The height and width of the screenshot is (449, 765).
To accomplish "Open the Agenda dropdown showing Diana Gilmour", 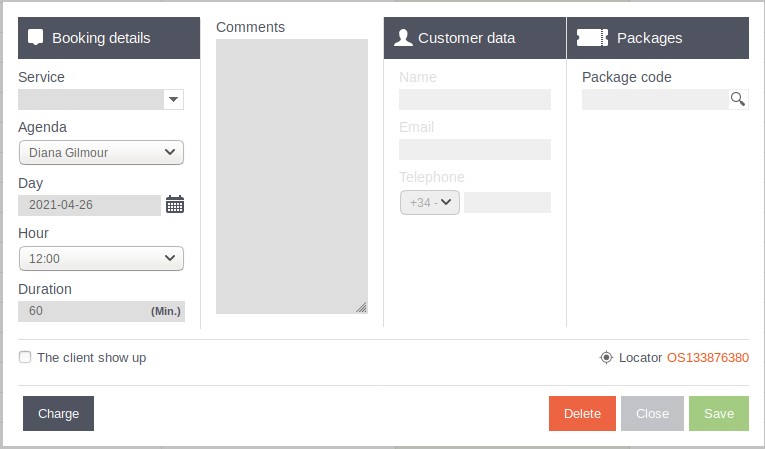I will tap(101, 153).
